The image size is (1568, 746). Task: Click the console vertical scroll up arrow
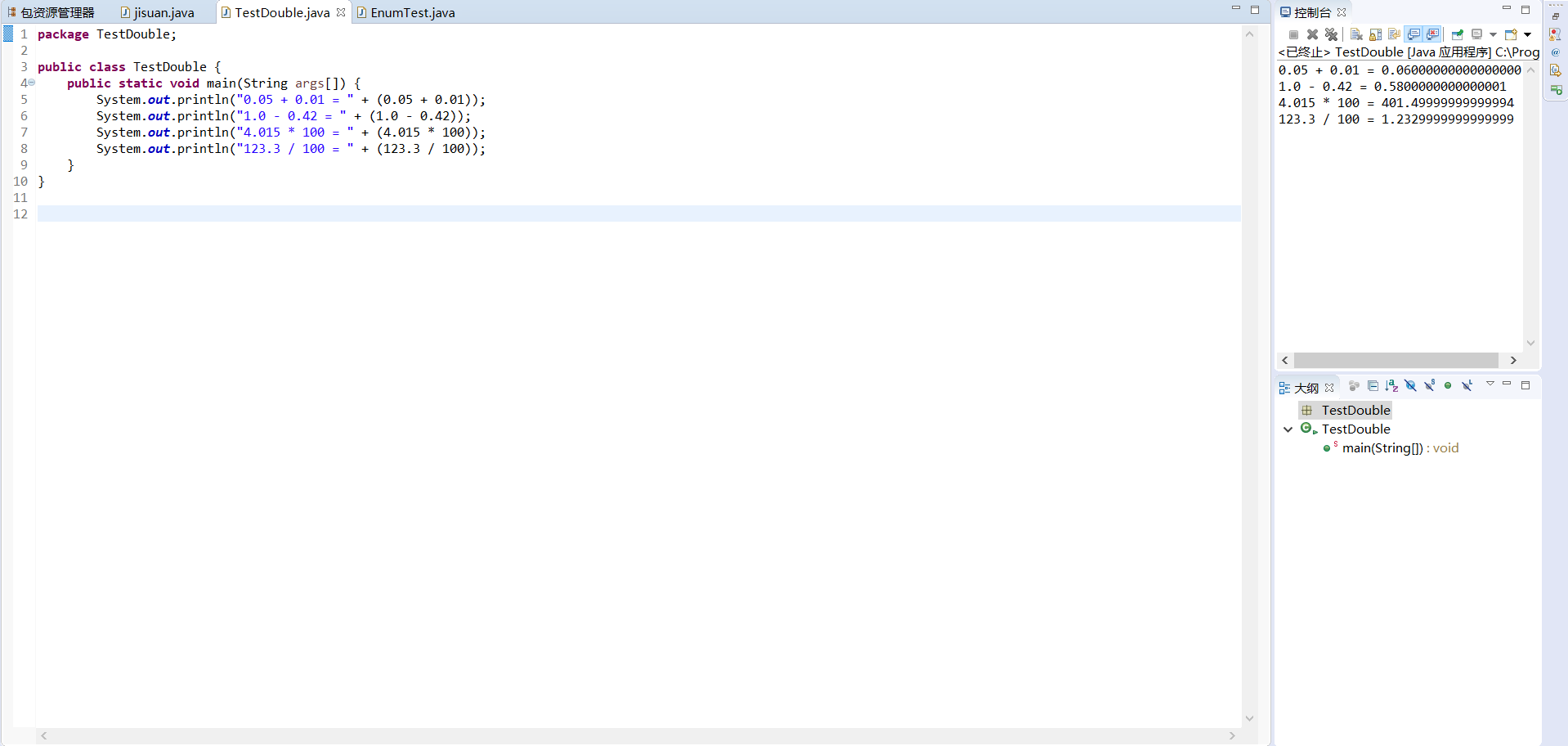tap(1530, 70)
